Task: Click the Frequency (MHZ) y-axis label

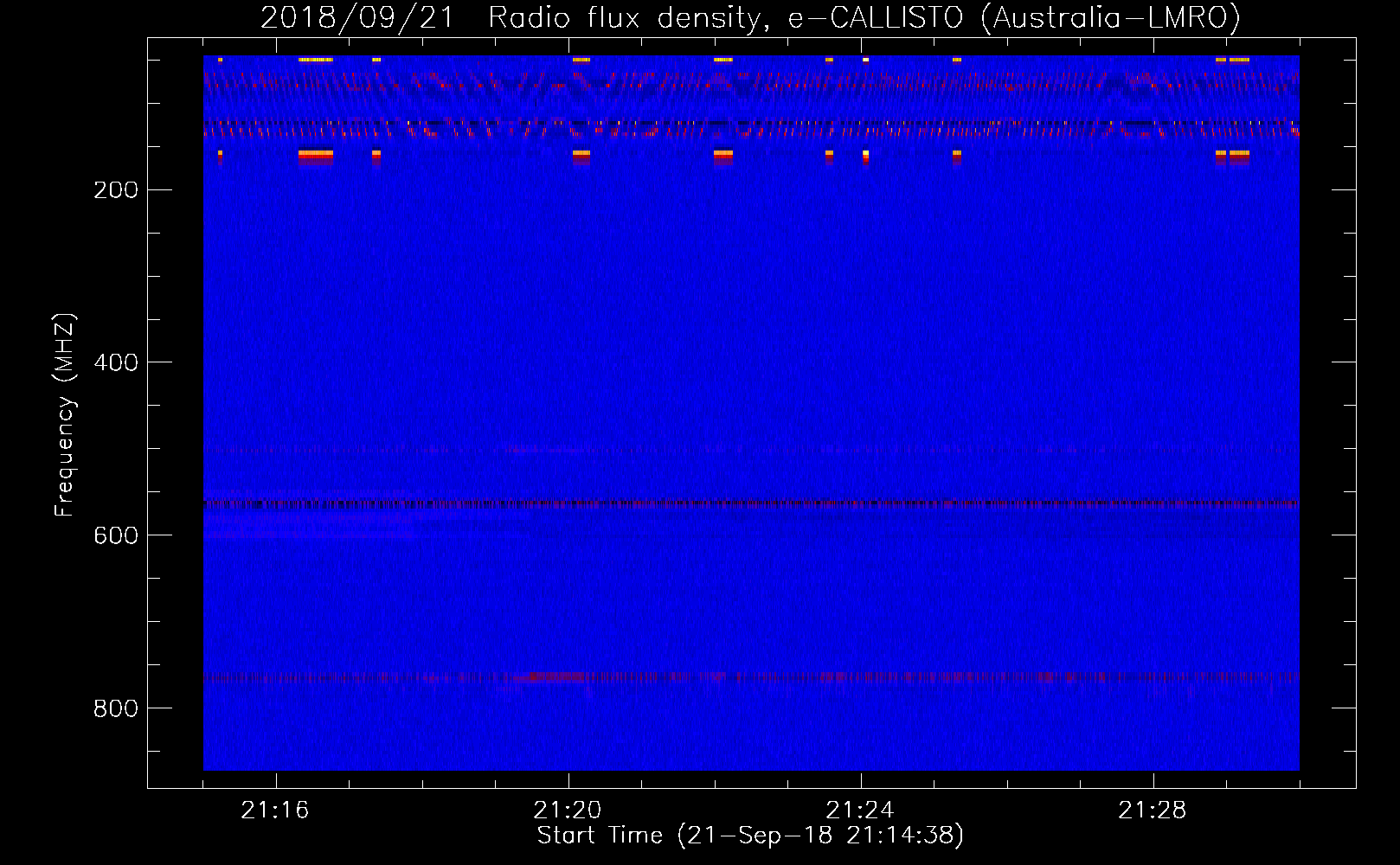Action: coord(65,415)
